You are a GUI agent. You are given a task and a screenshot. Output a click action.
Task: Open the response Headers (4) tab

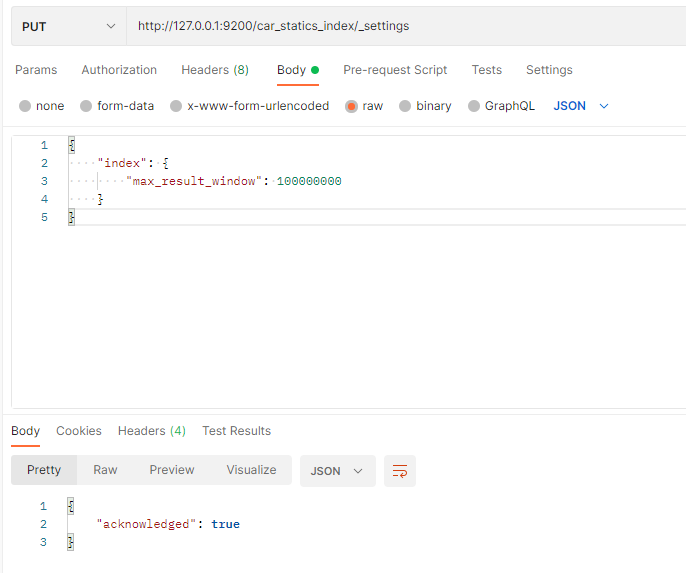(x=152, y=431)
